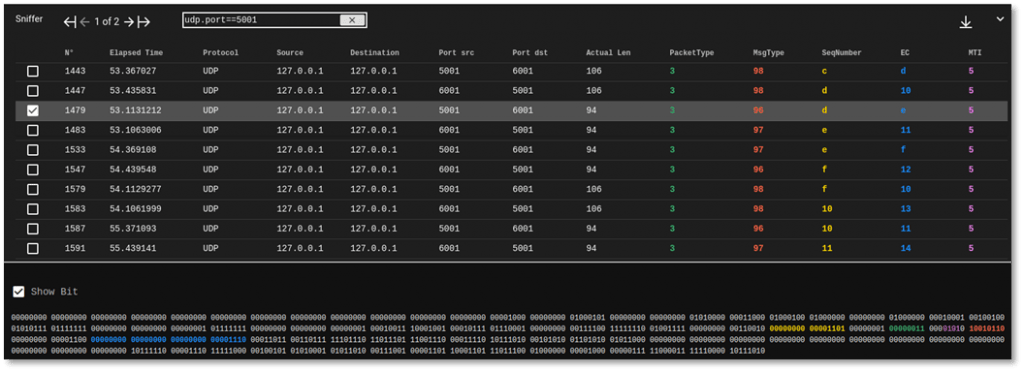Sort by MTI column header

pyautogui.click(x=974, y=53)
